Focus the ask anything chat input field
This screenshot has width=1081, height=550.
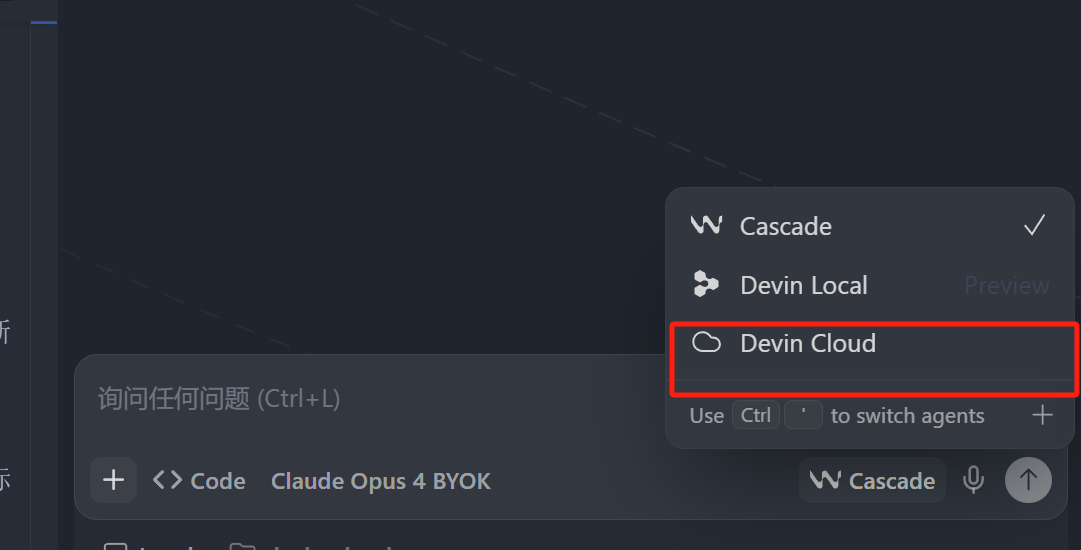tap(372, 398)
